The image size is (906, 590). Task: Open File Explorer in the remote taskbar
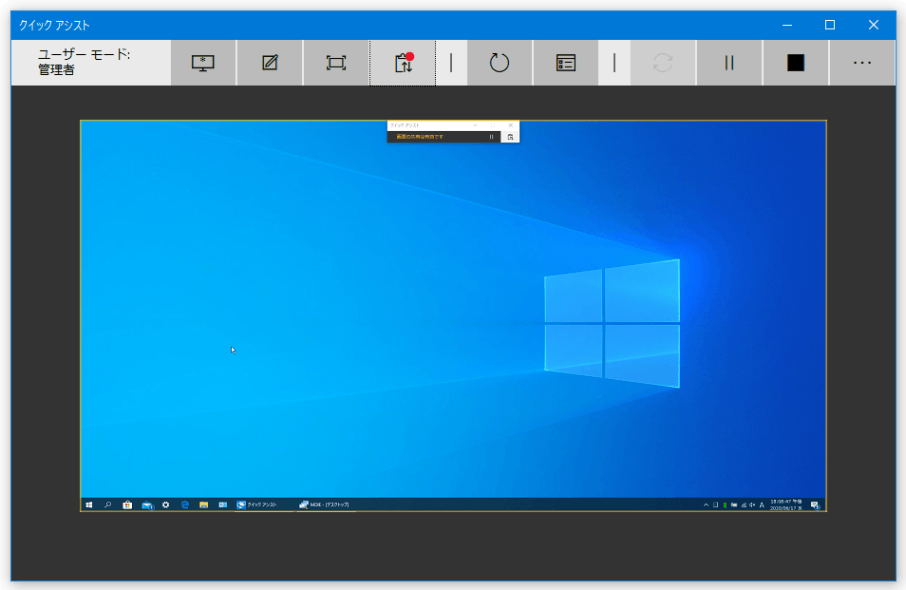pos(204,505)
